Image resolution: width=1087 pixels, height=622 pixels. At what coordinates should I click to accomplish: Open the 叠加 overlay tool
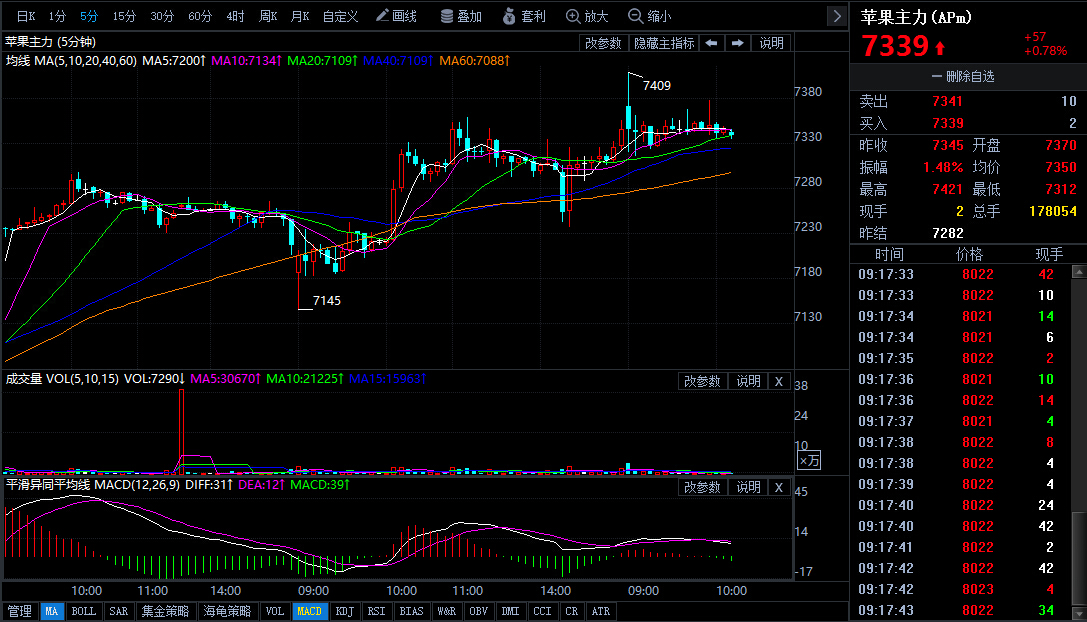(462, 16)
